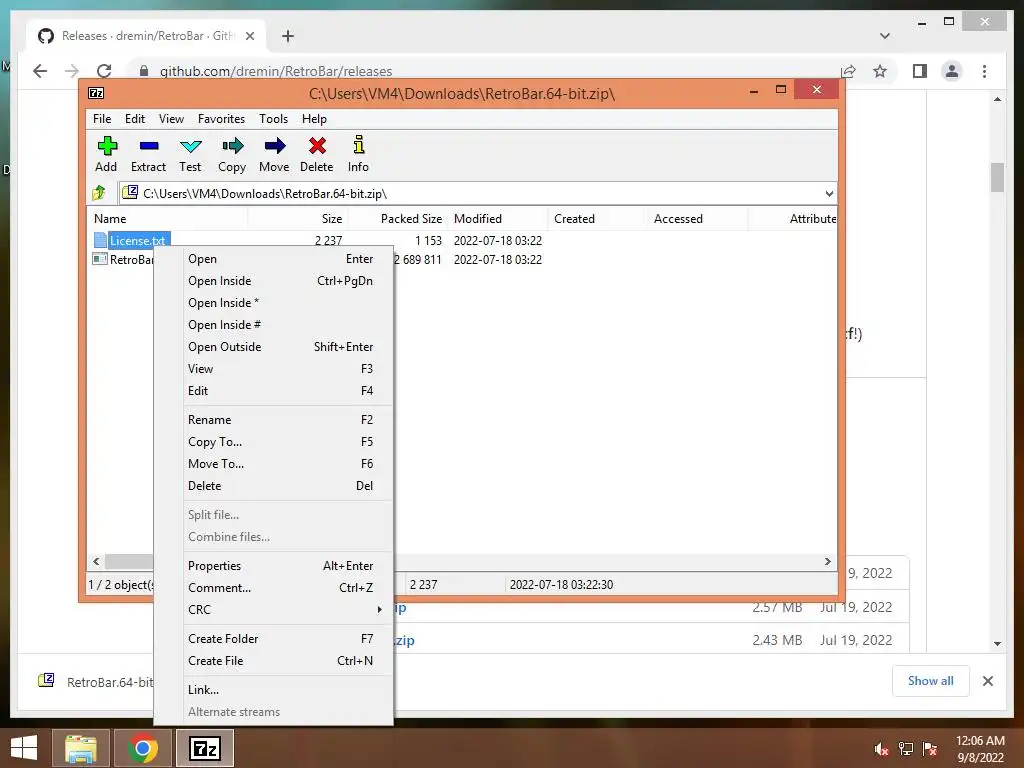
Task: Click the 7z icon in window title bar
Action: point(96,93)
